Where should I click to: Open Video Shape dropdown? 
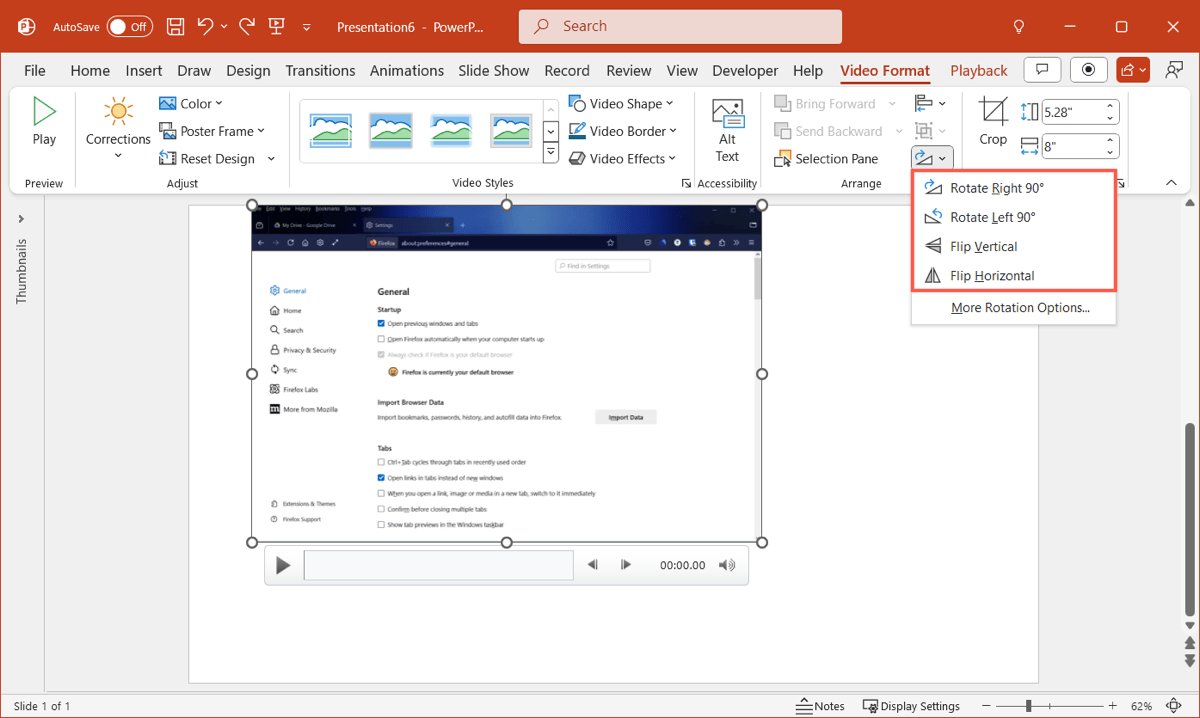[x=621, y=104]
